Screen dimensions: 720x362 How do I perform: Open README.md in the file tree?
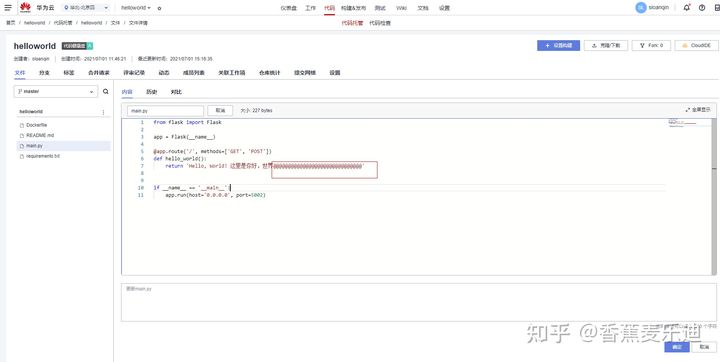click(40, 136)
